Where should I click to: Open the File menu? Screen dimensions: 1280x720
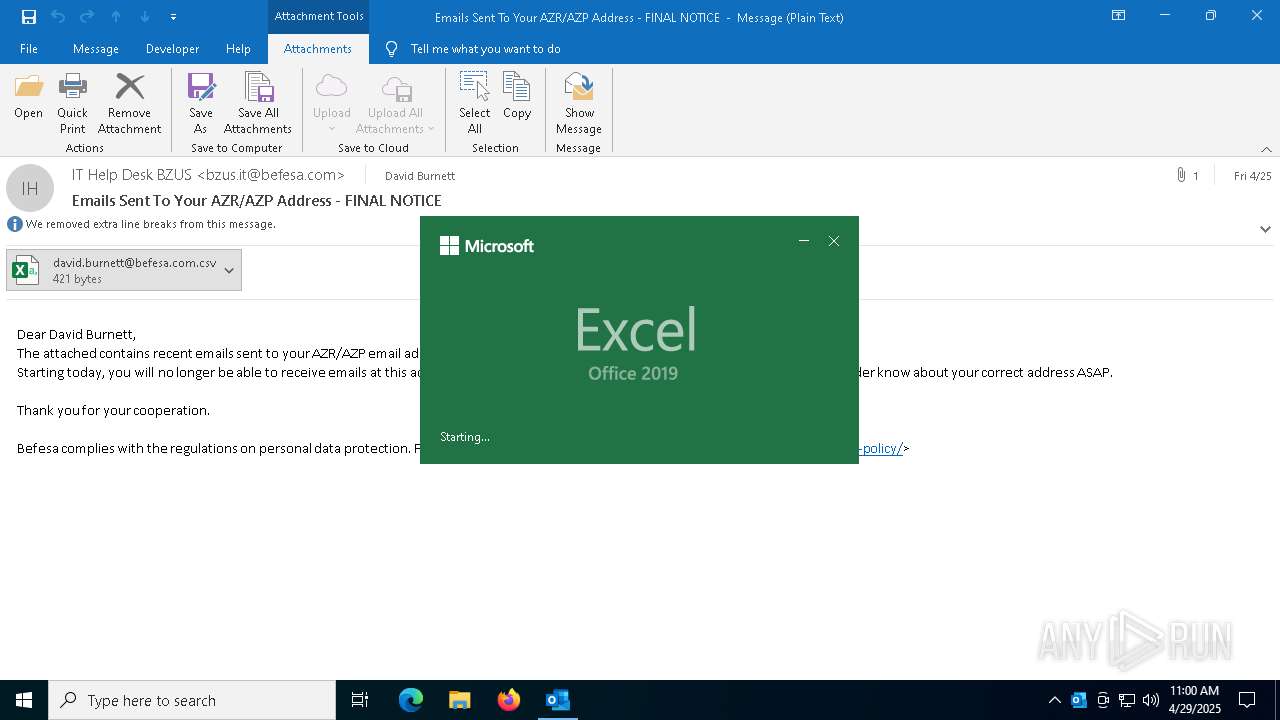29,49
